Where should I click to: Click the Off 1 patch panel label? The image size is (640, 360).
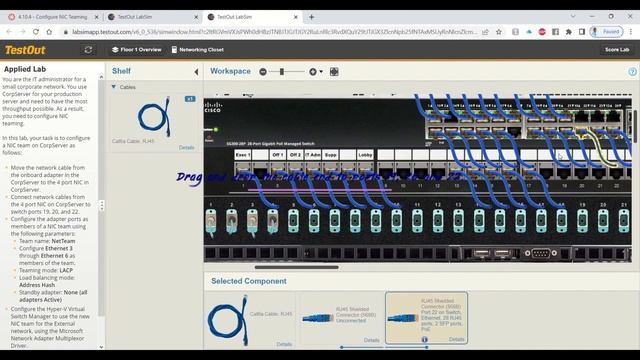click(278, 155)
